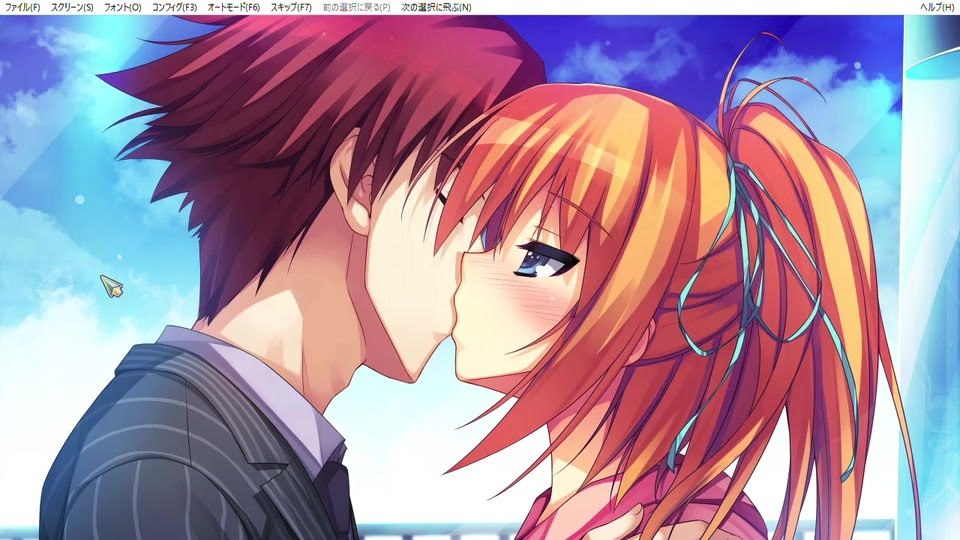Click 前の選択に戻る(P) menu item
This screenshot has width=960, height=540.
click(x=356, y=7)
